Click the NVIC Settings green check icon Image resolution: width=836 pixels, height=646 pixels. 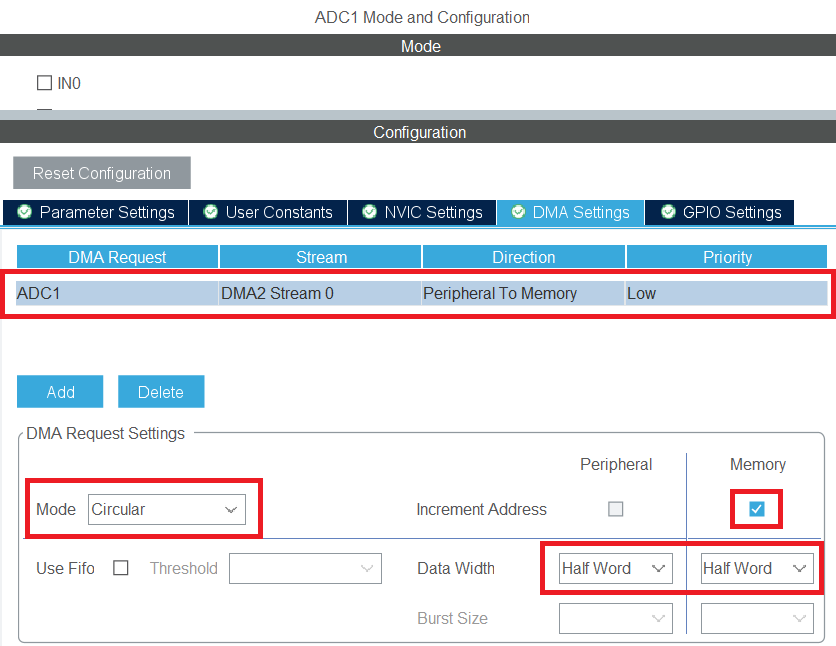(370, 212)
